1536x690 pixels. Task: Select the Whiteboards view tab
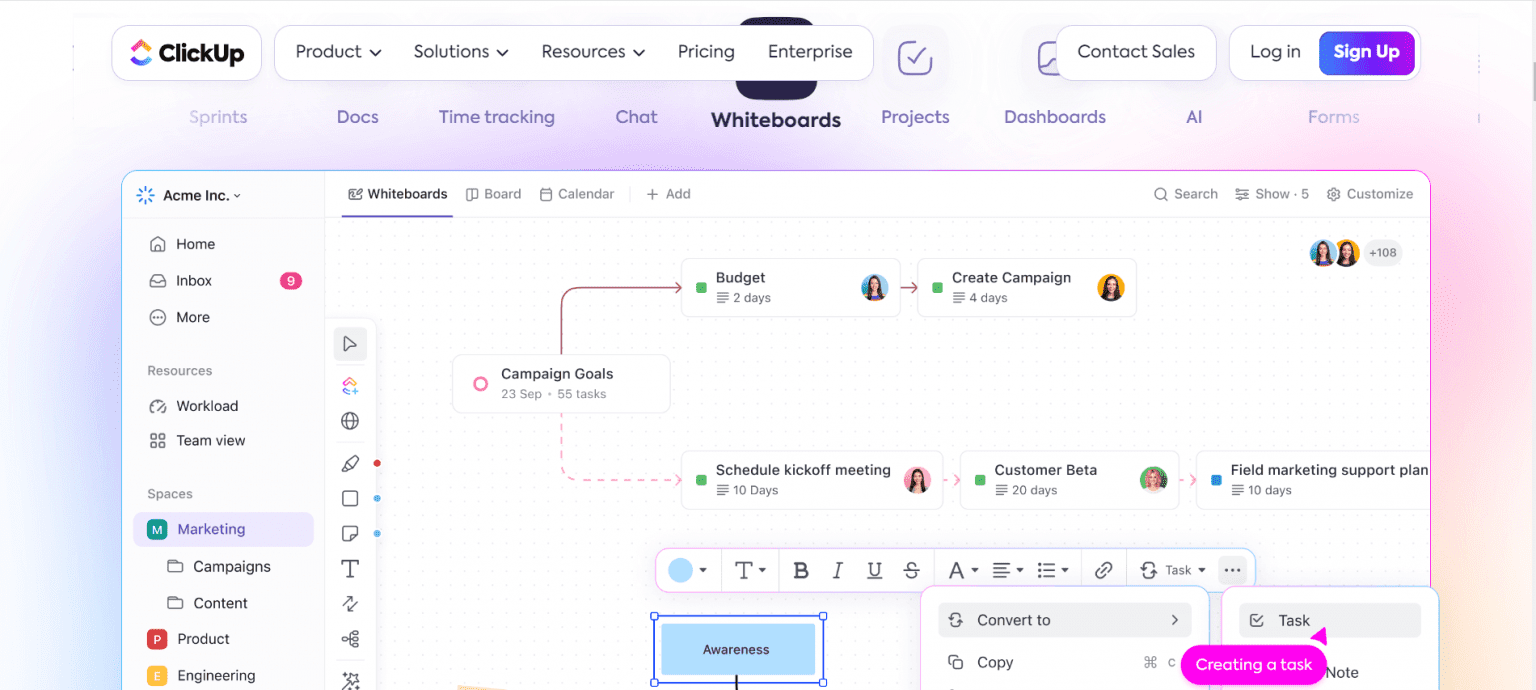[397, 194]
